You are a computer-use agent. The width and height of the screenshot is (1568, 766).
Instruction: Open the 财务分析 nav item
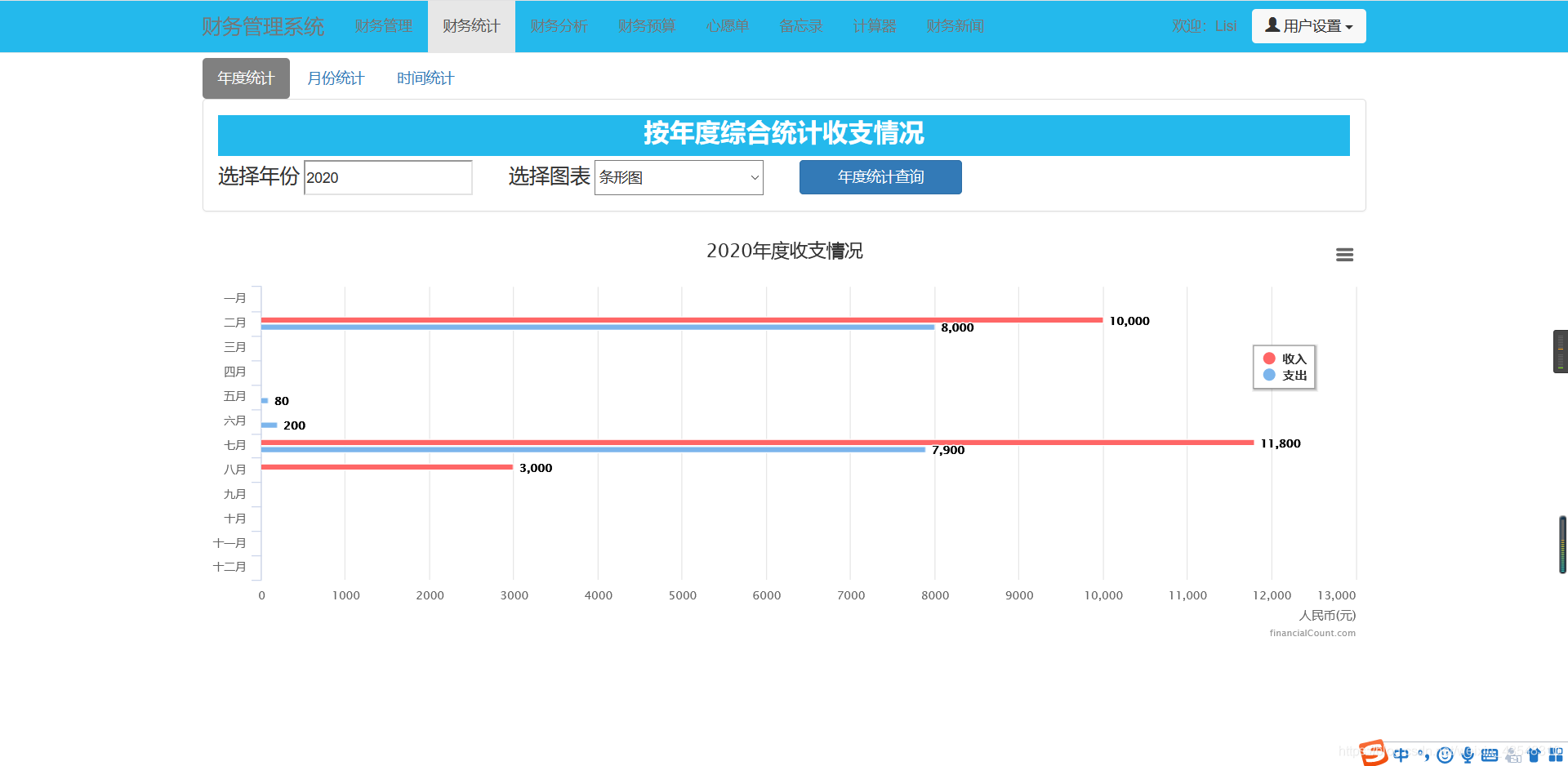tap(559, 26)
